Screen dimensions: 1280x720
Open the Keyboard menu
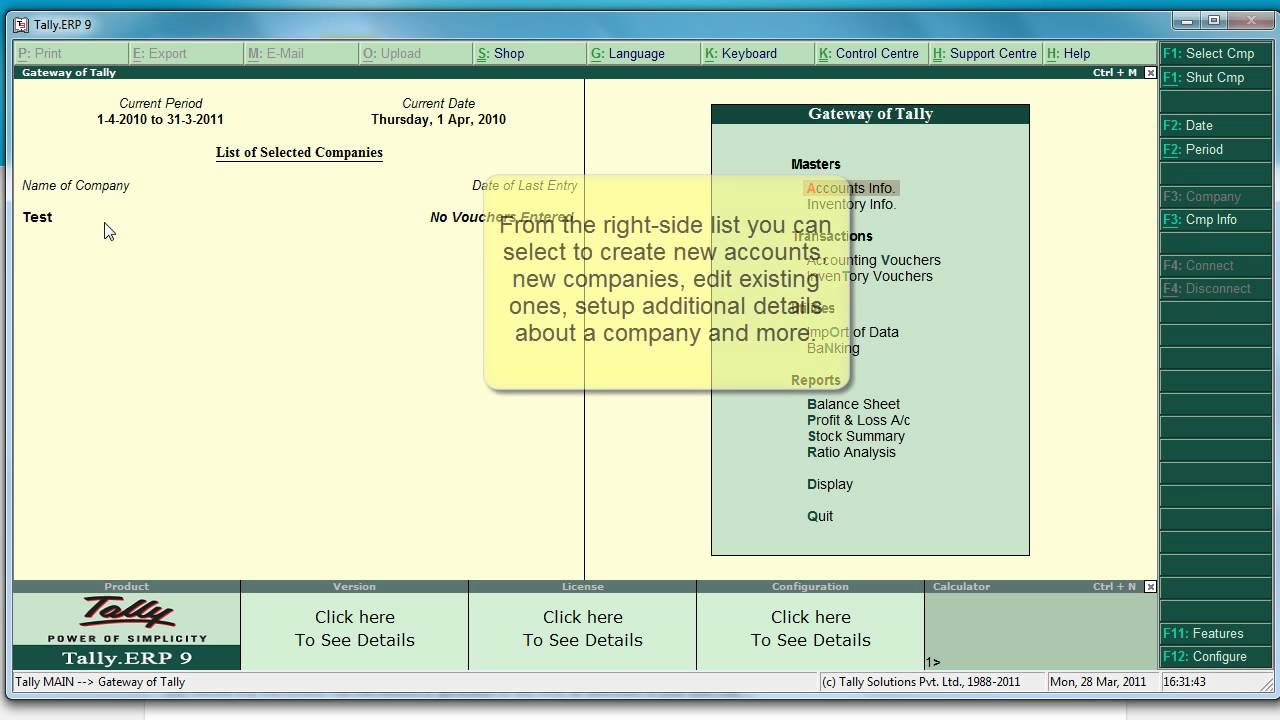758,54
